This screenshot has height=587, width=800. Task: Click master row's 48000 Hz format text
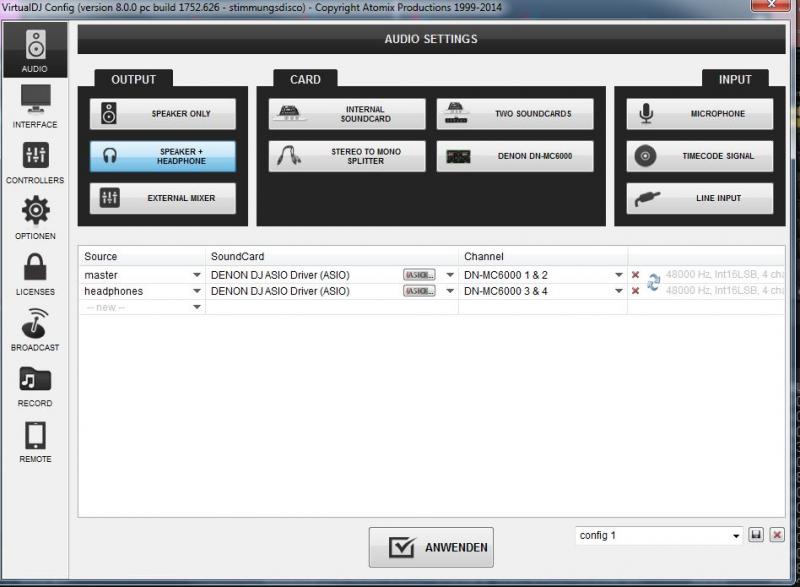725,274
